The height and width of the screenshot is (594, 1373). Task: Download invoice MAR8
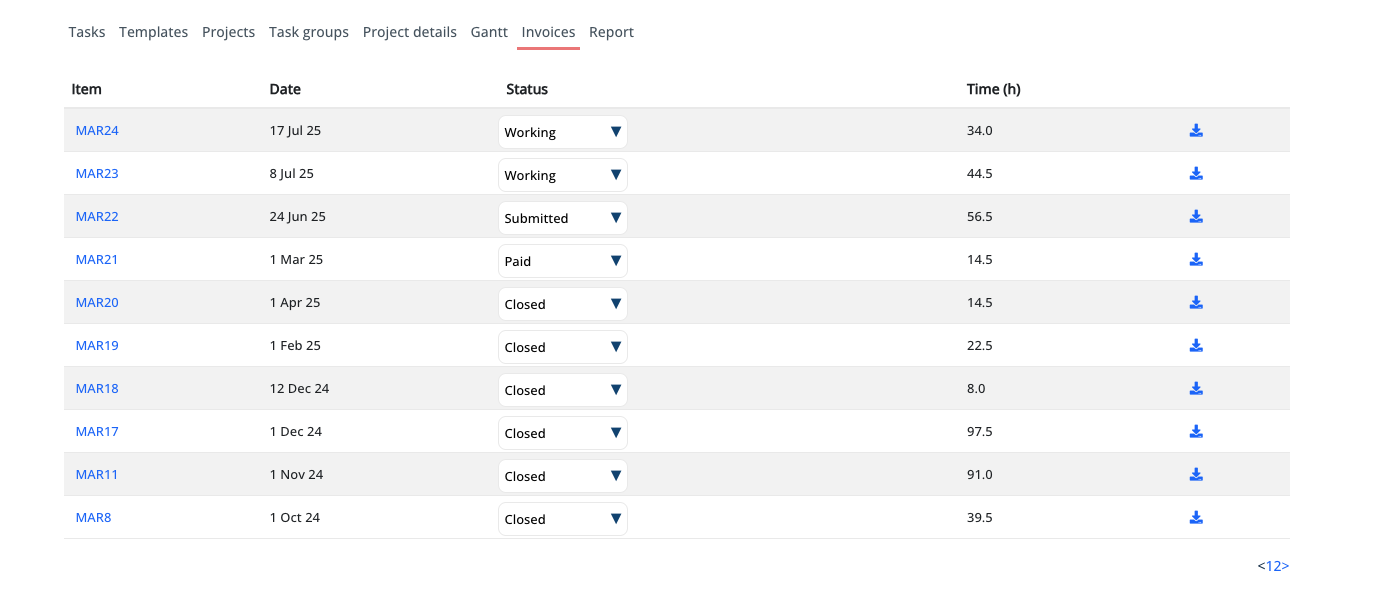click(1195, 518)
